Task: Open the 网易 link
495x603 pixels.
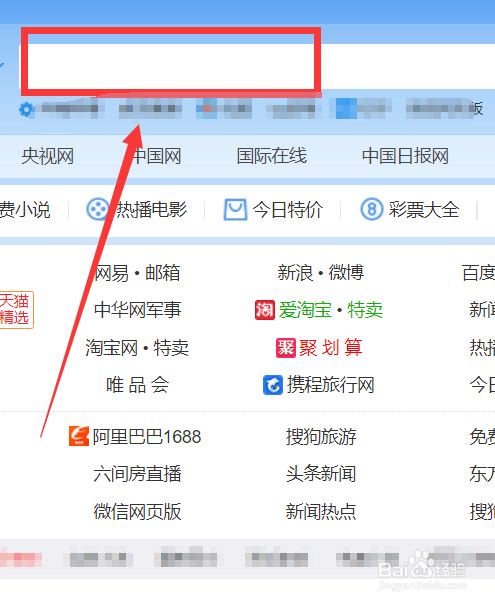Action: point(112,273)
